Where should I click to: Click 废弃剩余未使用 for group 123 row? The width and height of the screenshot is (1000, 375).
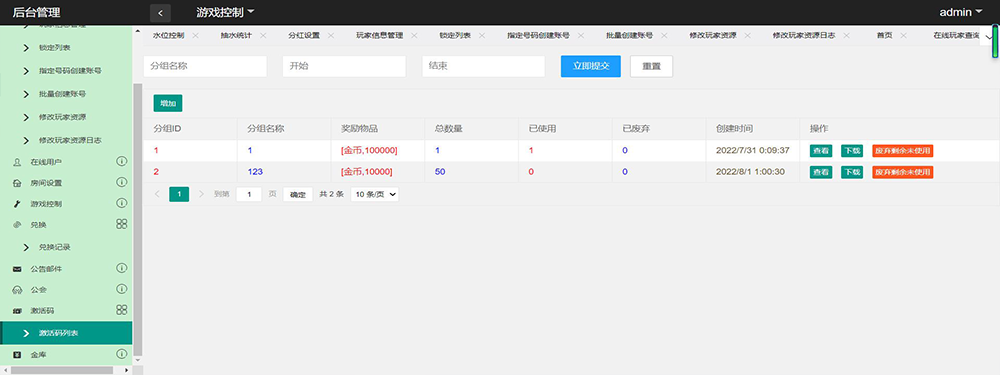click(902, 172)
